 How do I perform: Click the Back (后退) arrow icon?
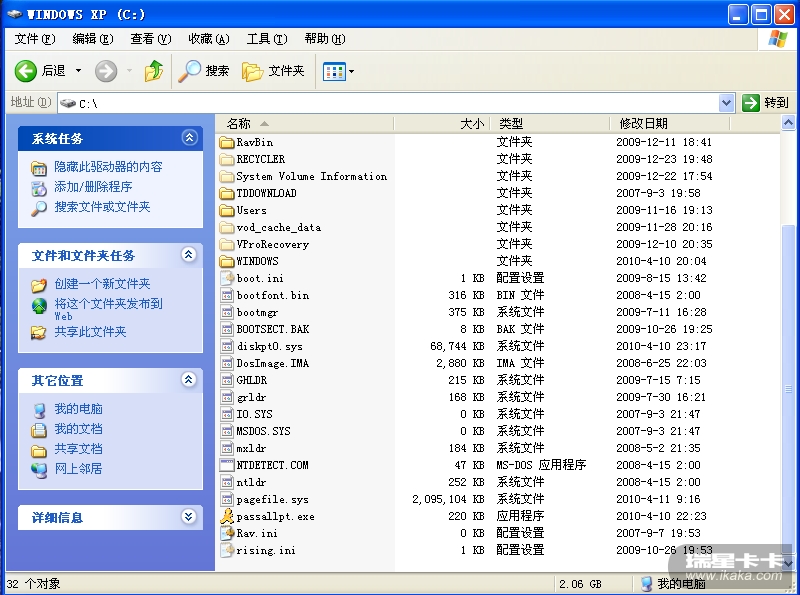pos(26,71)
